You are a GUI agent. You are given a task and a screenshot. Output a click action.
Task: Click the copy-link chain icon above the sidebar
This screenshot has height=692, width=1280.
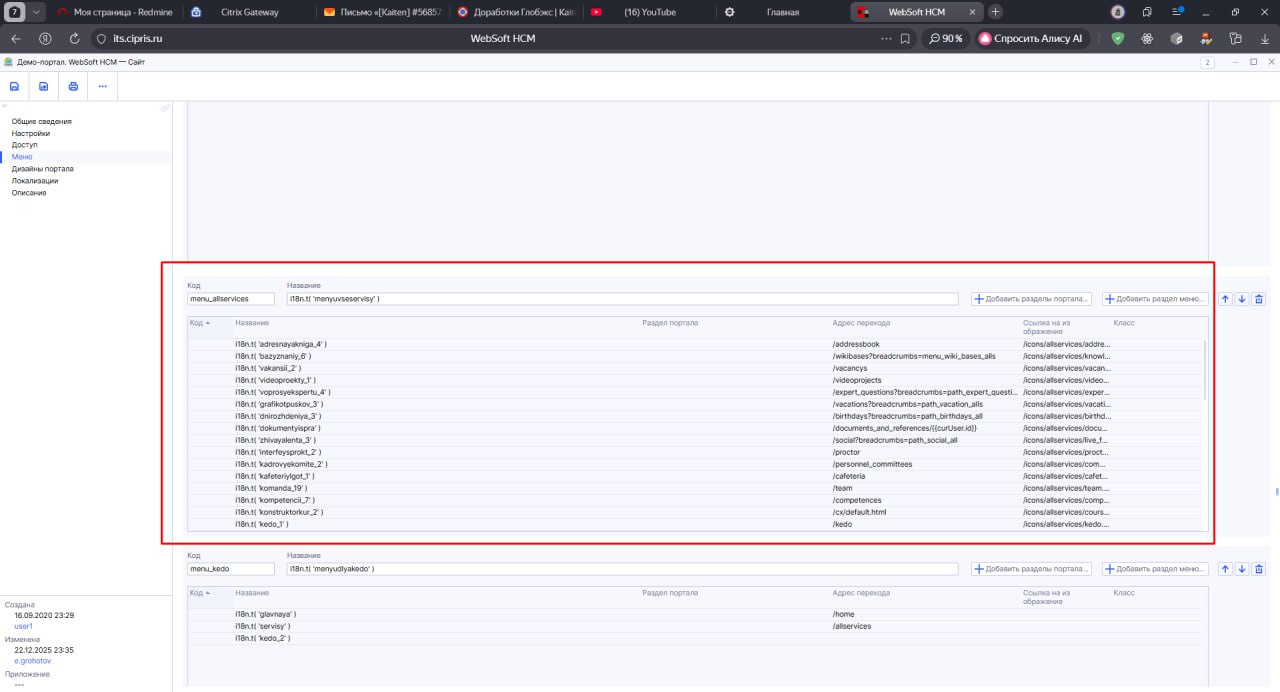point(165,108)
